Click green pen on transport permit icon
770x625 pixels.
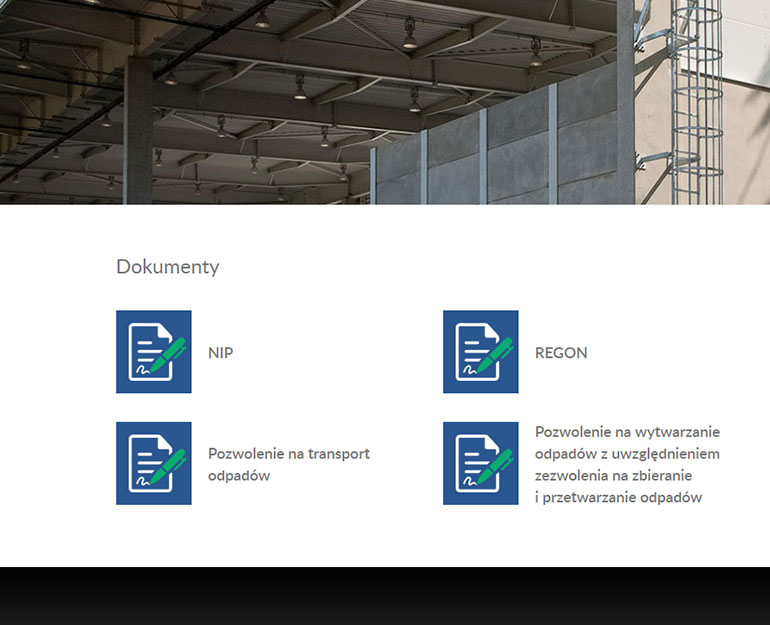[x=168, y=466]
